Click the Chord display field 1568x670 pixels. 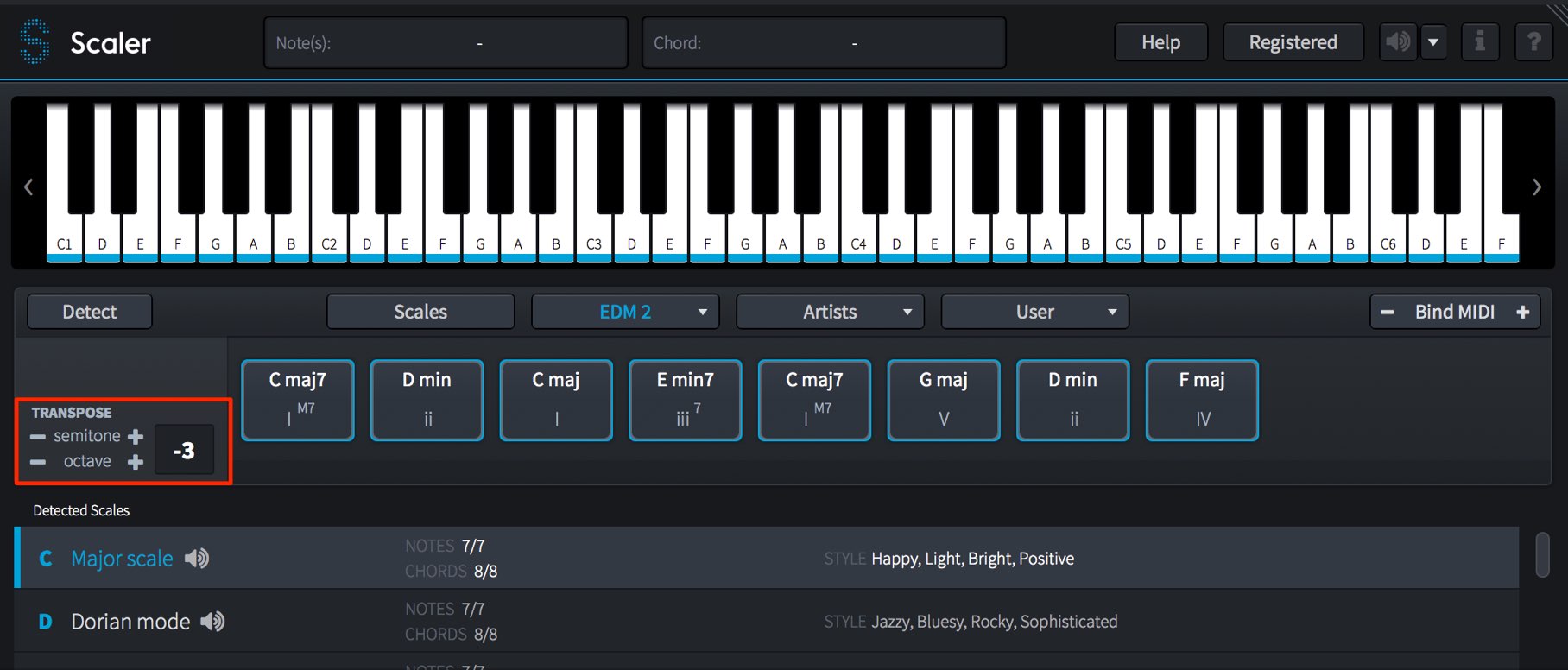tap(824, 42)
